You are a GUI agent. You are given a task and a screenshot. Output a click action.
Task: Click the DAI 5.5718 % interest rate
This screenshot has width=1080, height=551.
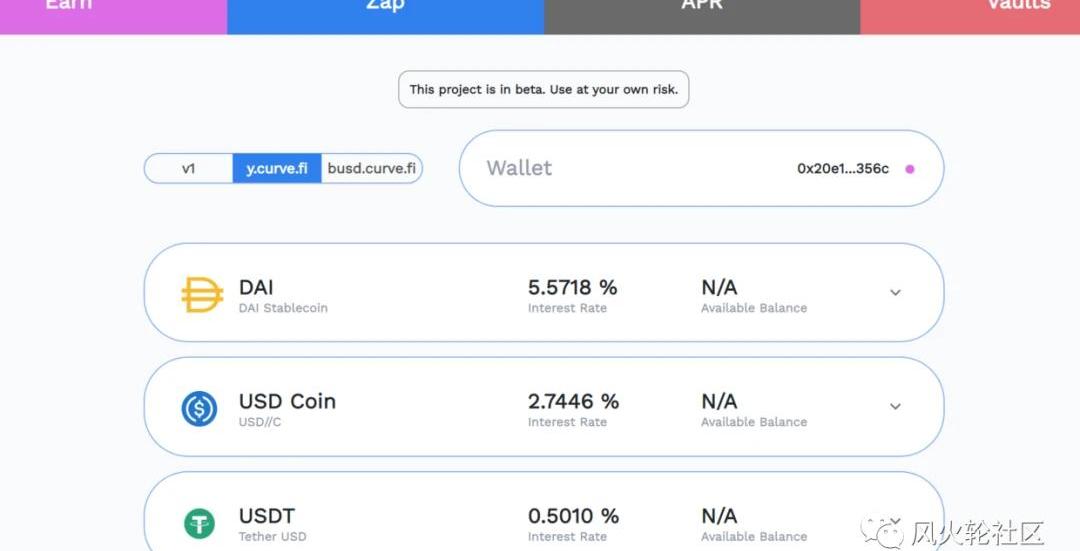tap(573, 288)
